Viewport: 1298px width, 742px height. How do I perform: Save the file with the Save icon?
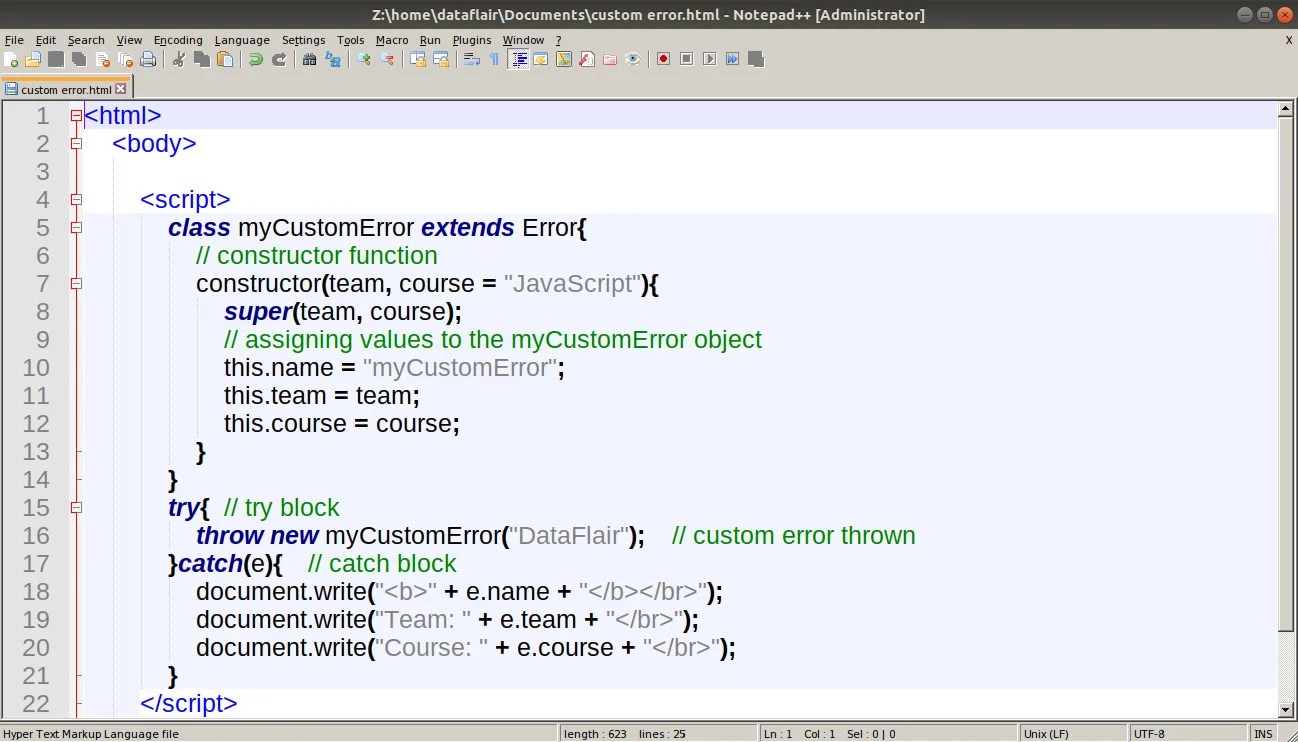click(56, 59)
